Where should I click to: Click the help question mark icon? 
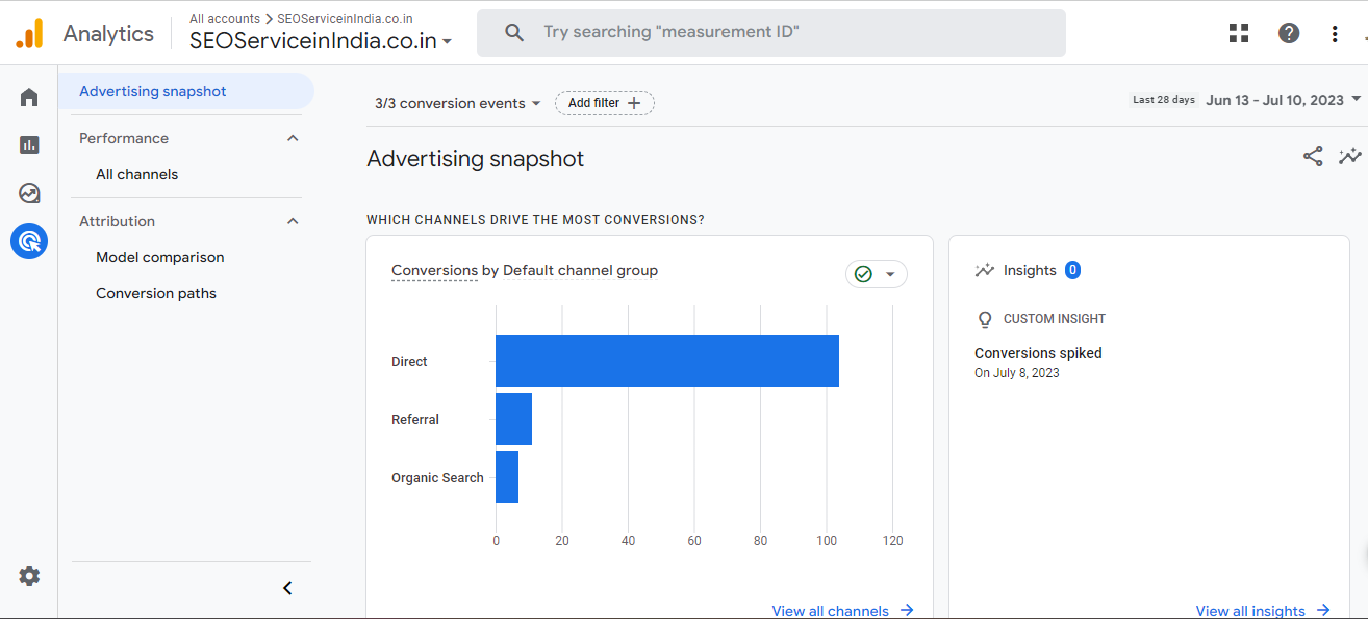[x=1289, y=33]
